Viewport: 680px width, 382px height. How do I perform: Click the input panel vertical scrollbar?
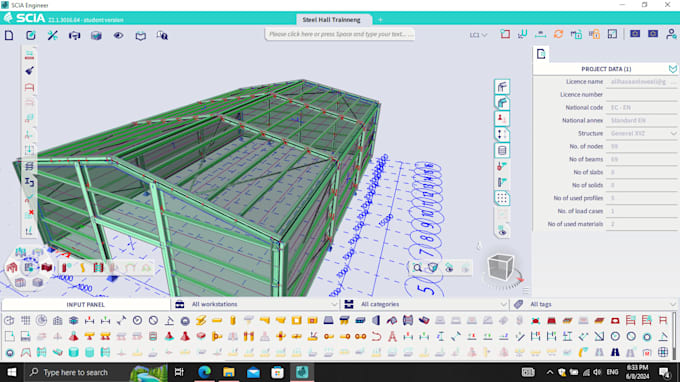click(x=674, y=336)
